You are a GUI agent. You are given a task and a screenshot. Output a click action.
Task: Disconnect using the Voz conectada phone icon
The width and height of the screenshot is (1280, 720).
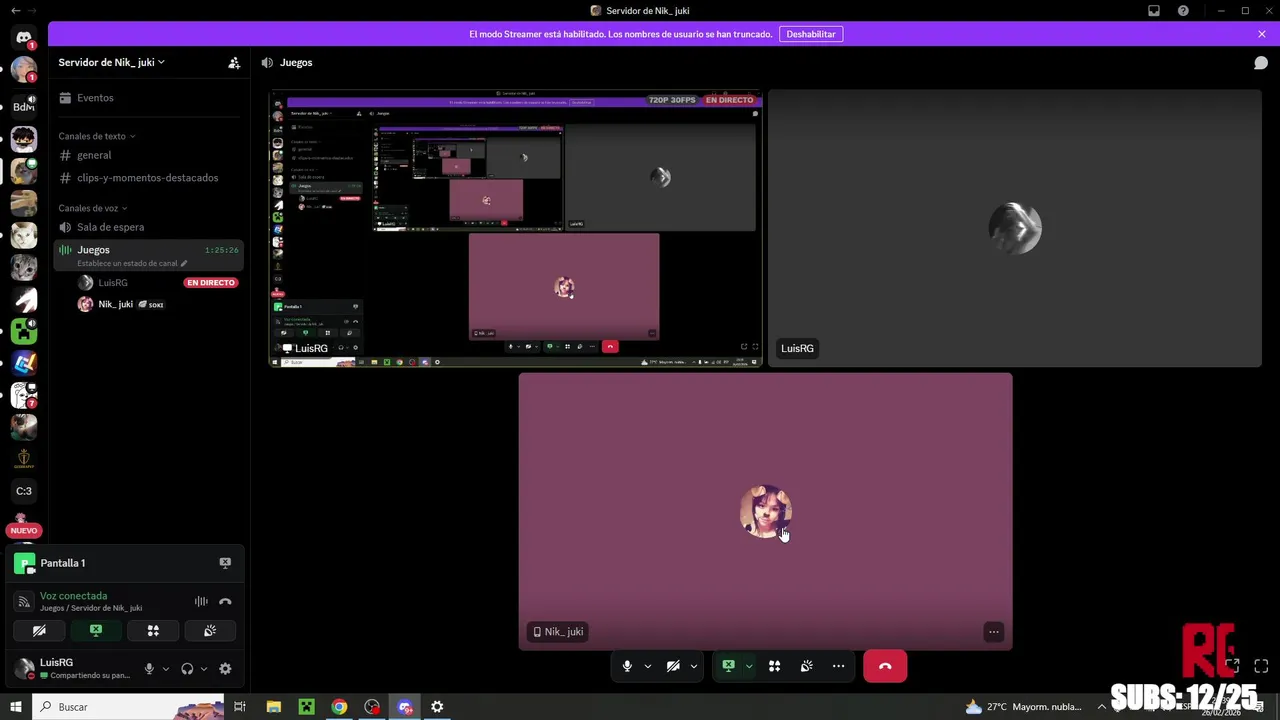pyautogui.click(x=225, y=601)
